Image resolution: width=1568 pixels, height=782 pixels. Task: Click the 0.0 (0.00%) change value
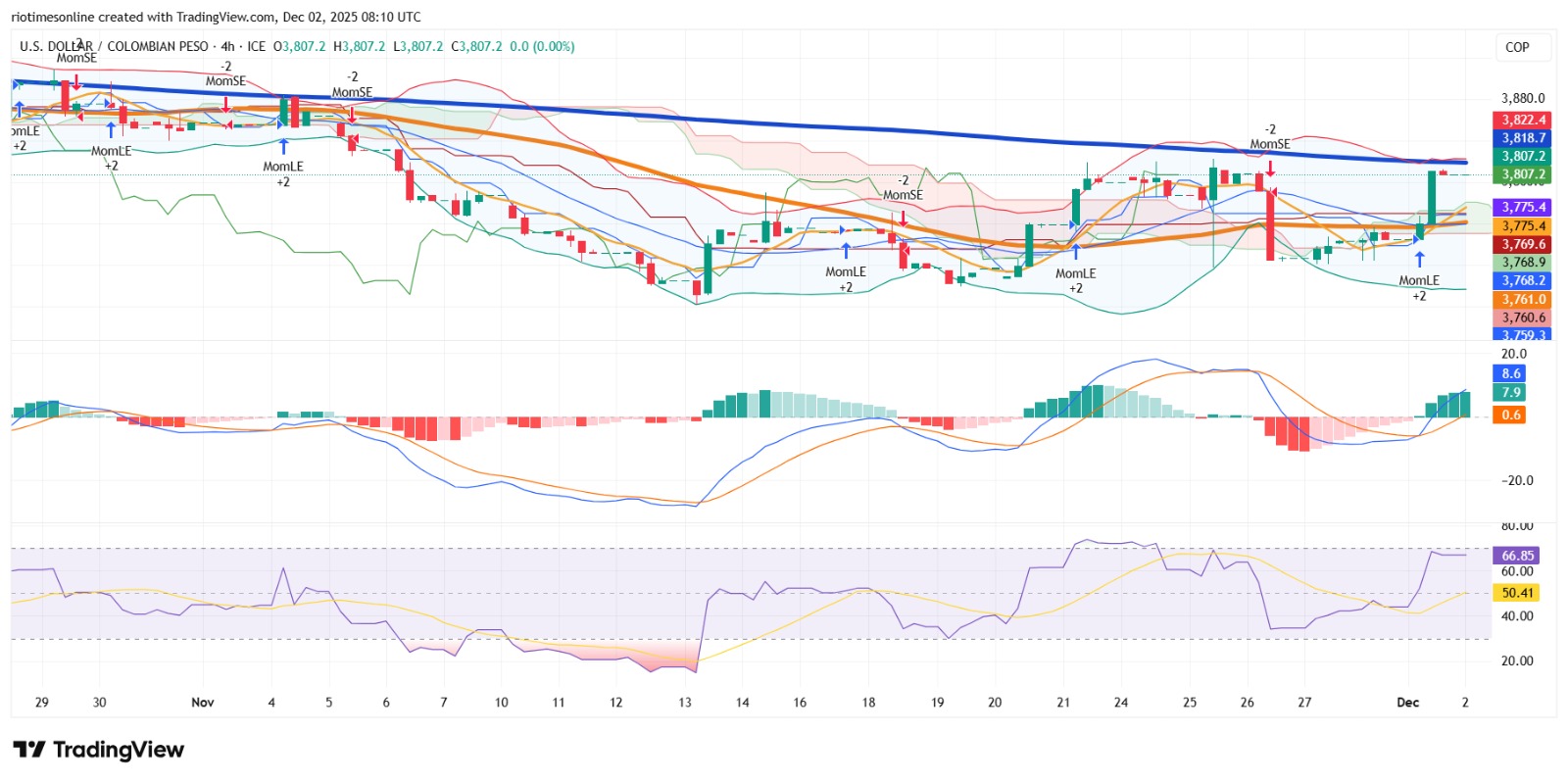[x=542, y=46]
